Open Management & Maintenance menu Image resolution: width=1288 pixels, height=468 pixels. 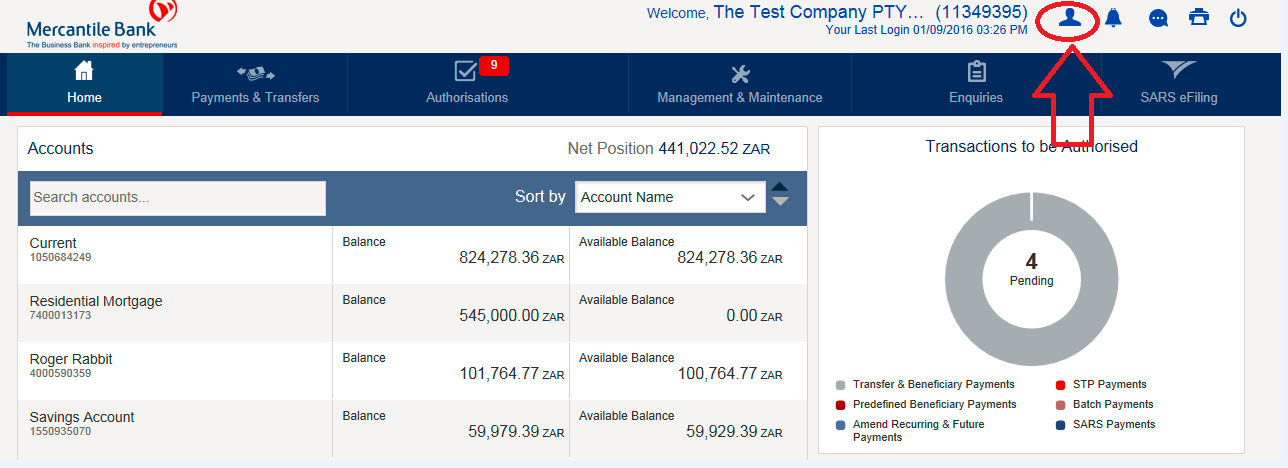739,84
